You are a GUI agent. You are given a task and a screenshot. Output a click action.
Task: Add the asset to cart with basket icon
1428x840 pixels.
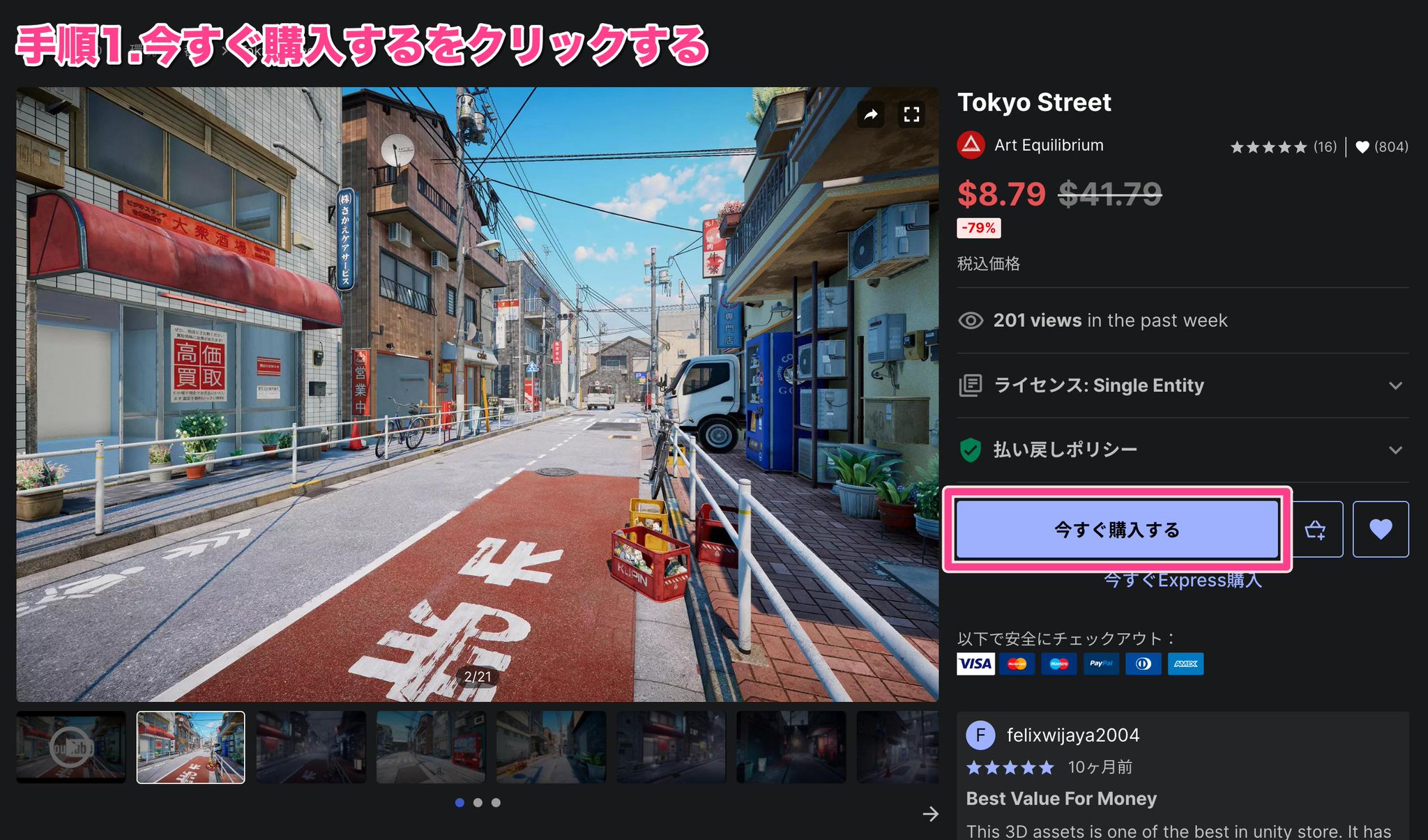click(x=1315, y=530)
